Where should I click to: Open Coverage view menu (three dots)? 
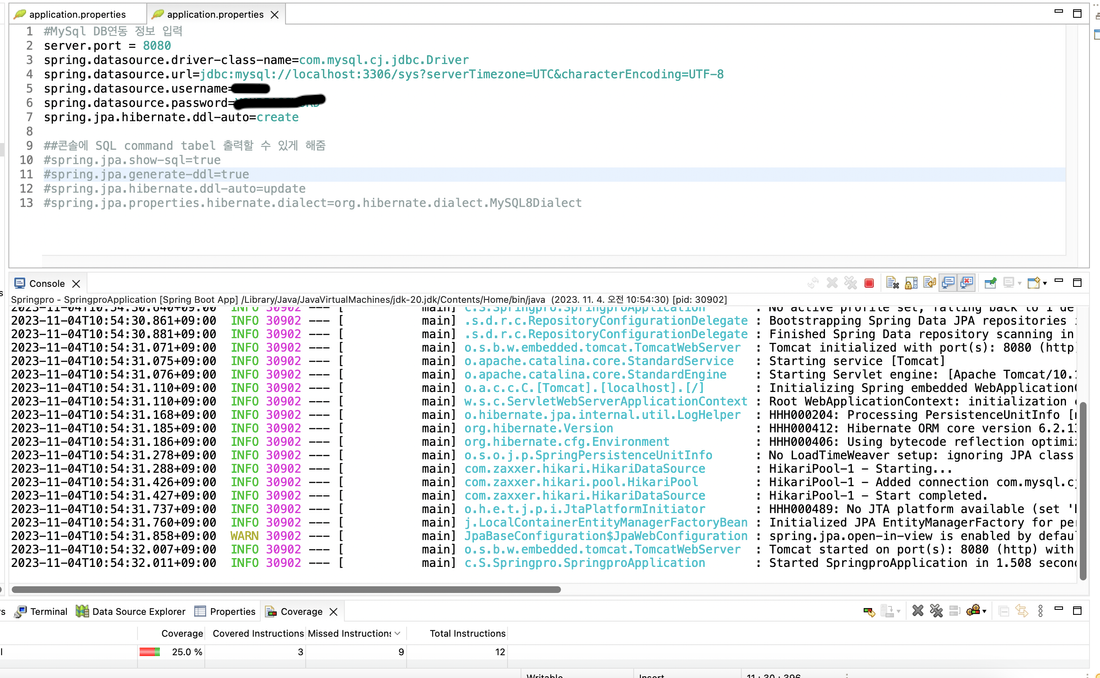[x=1040, y=611]
